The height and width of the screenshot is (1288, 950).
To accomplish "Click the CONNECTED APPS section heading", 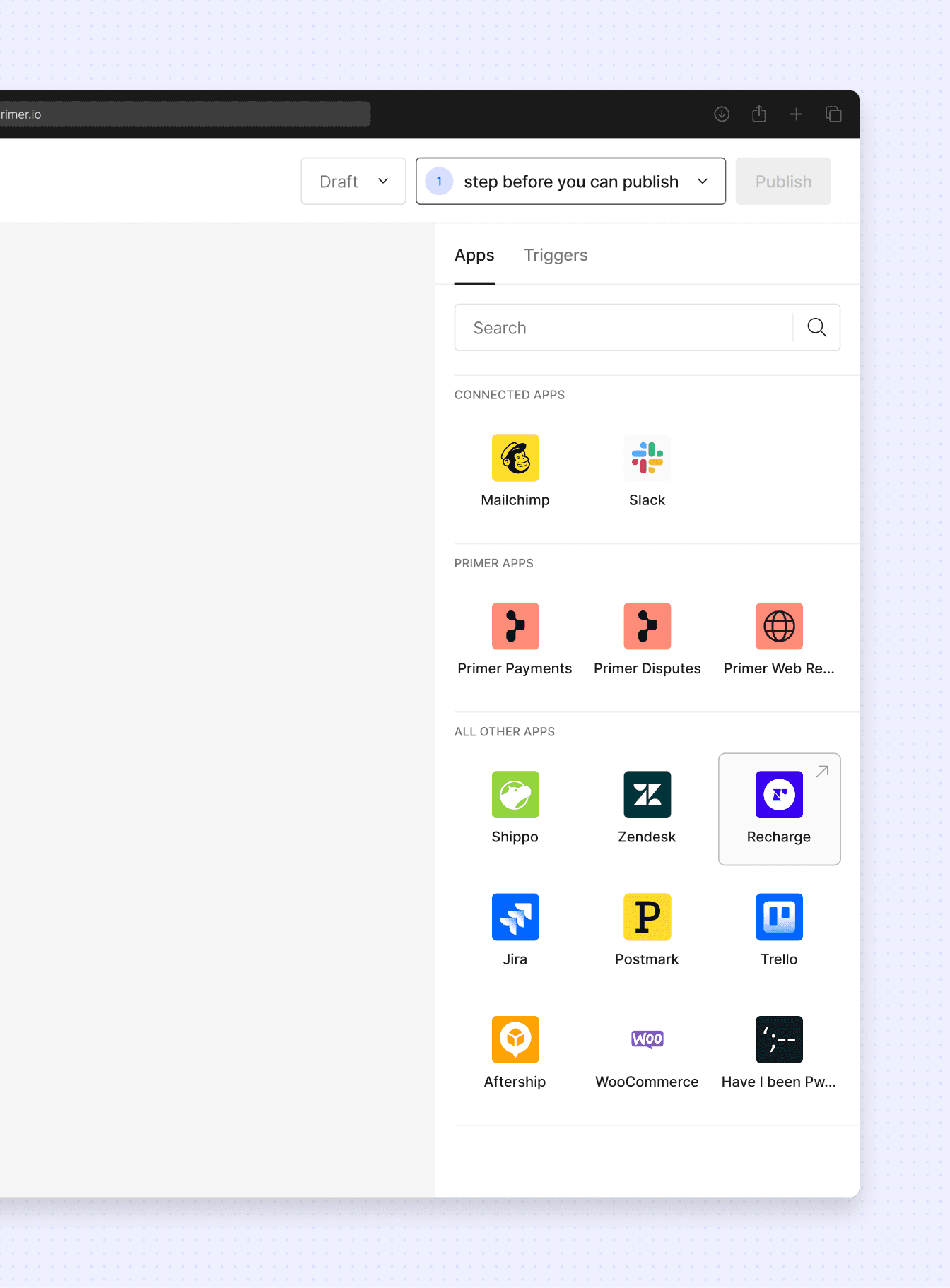I will [x=510, y=395].
